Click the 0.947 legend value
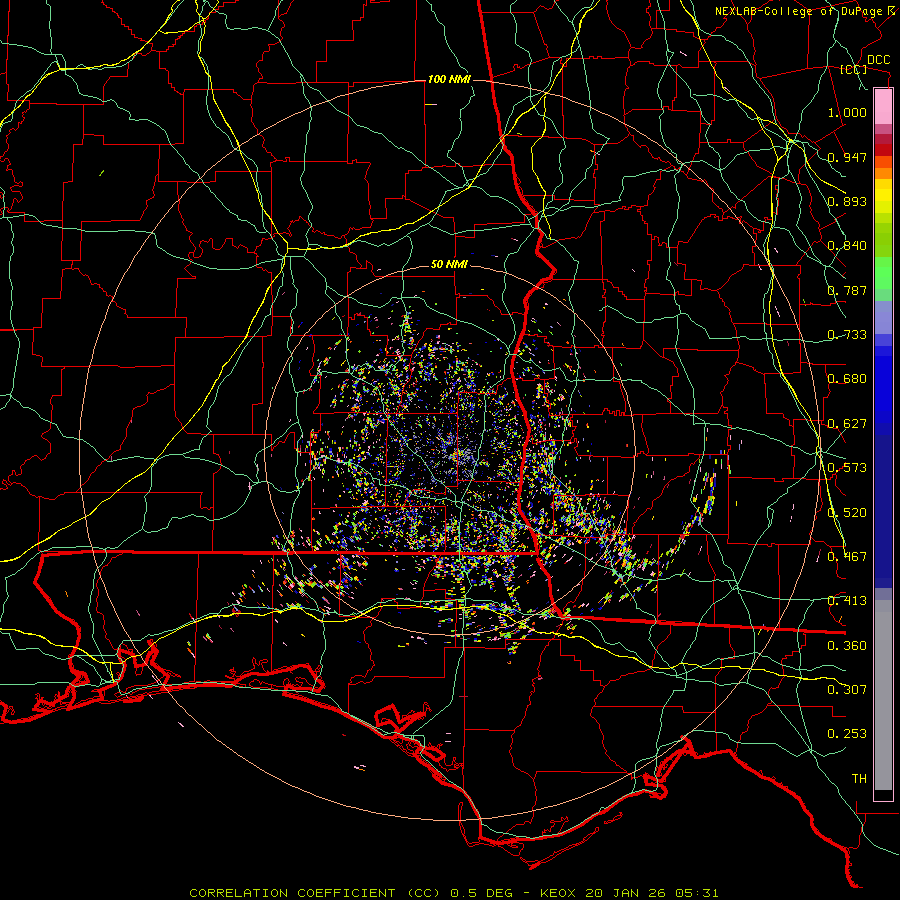This screenshot has height=900, width=900. (847, 157)
